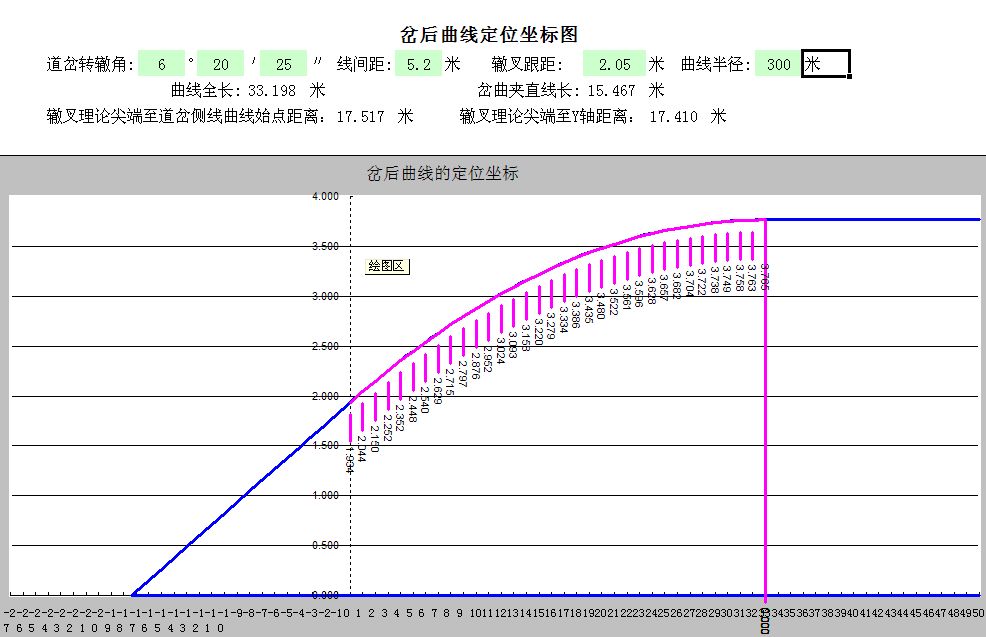Click the data label 3.522

pyautogui.click(x=614, y=301)
